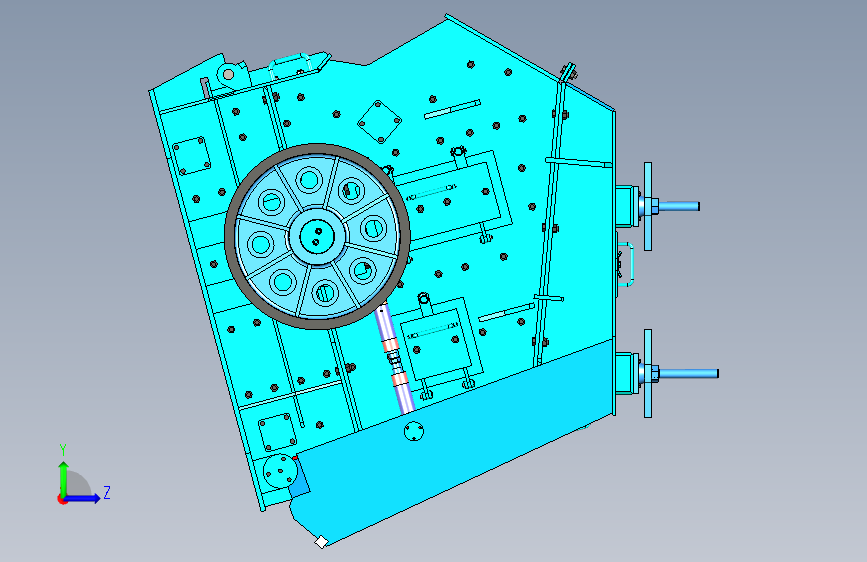Select the grab handle on right side wall
Screen dimensions: 867x562
pyautogui.click(x=625, y=264)
